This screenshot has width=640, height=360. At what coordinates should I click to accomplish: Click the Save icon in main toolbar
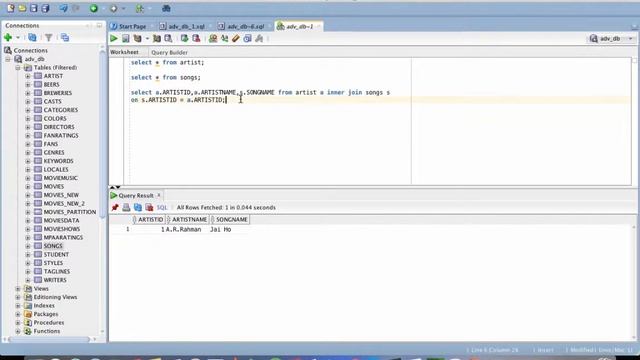(34, 8)
